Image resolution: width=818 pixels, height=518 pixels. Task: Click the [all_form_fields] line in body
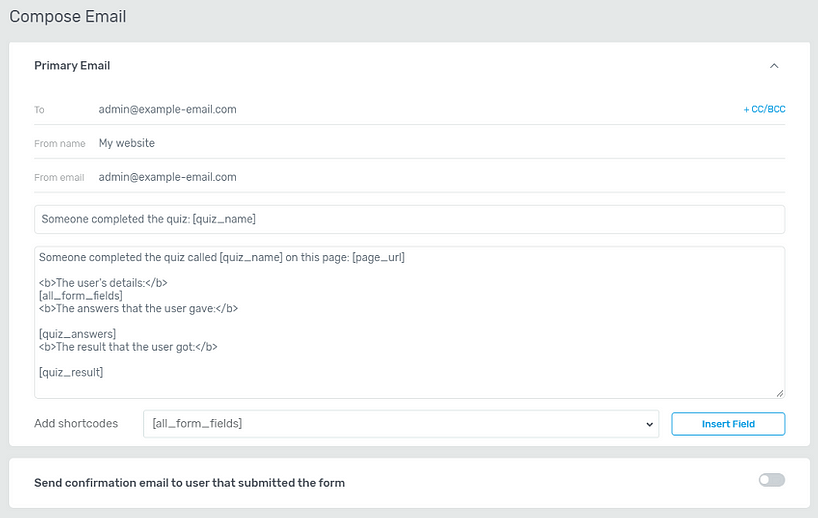(81, 296)
